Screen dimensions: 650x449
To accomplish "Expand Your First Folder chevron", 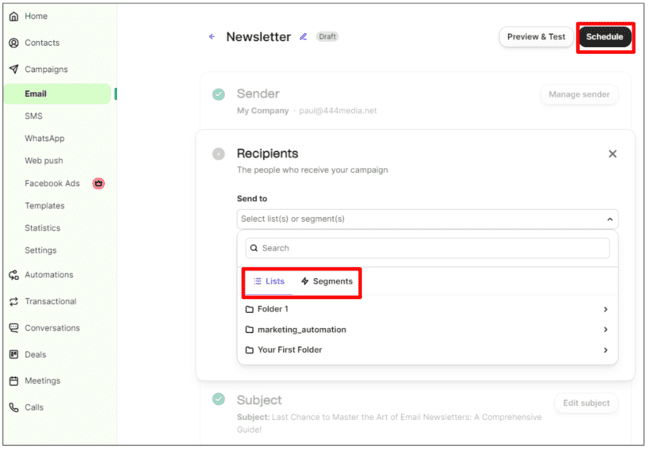I will point(606,350).
